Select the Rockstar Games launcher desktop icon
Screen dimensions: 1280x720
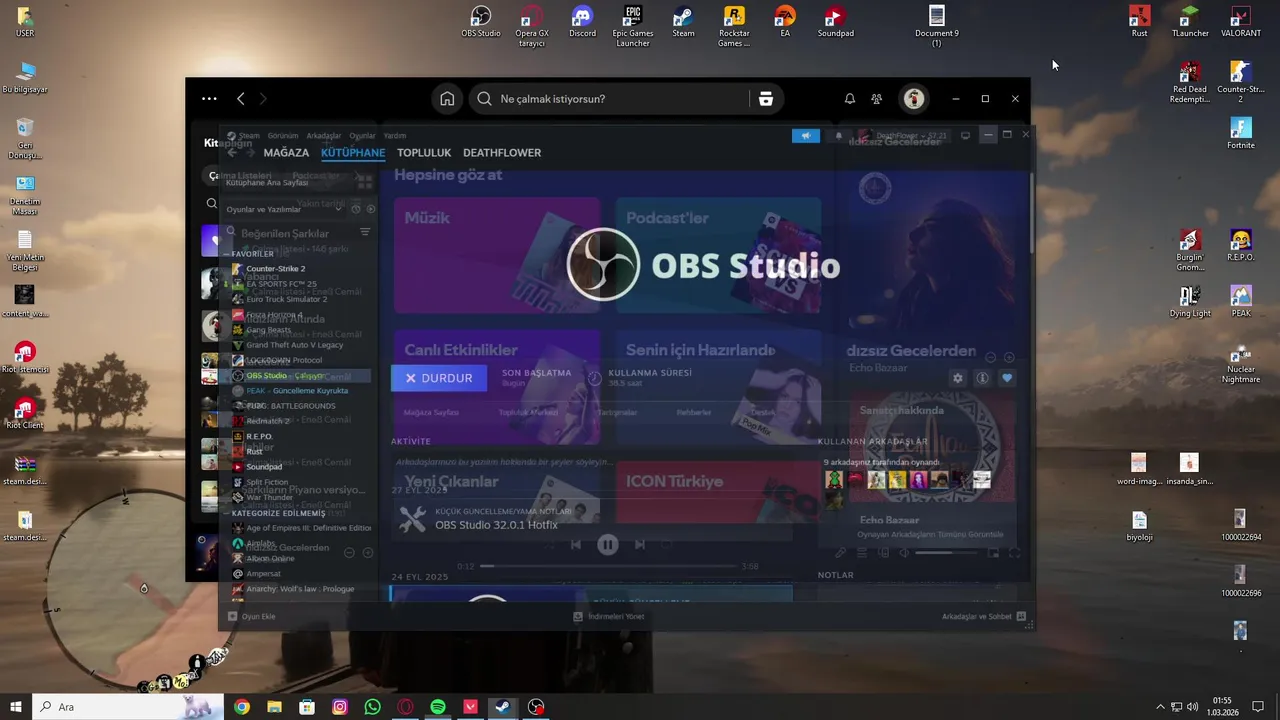[734, 26]
